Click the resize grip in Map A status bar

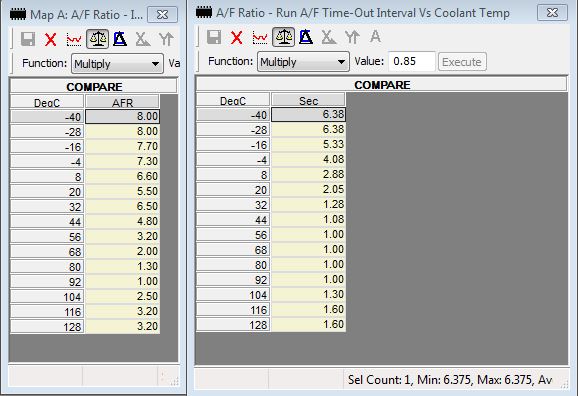coord(174,382)
